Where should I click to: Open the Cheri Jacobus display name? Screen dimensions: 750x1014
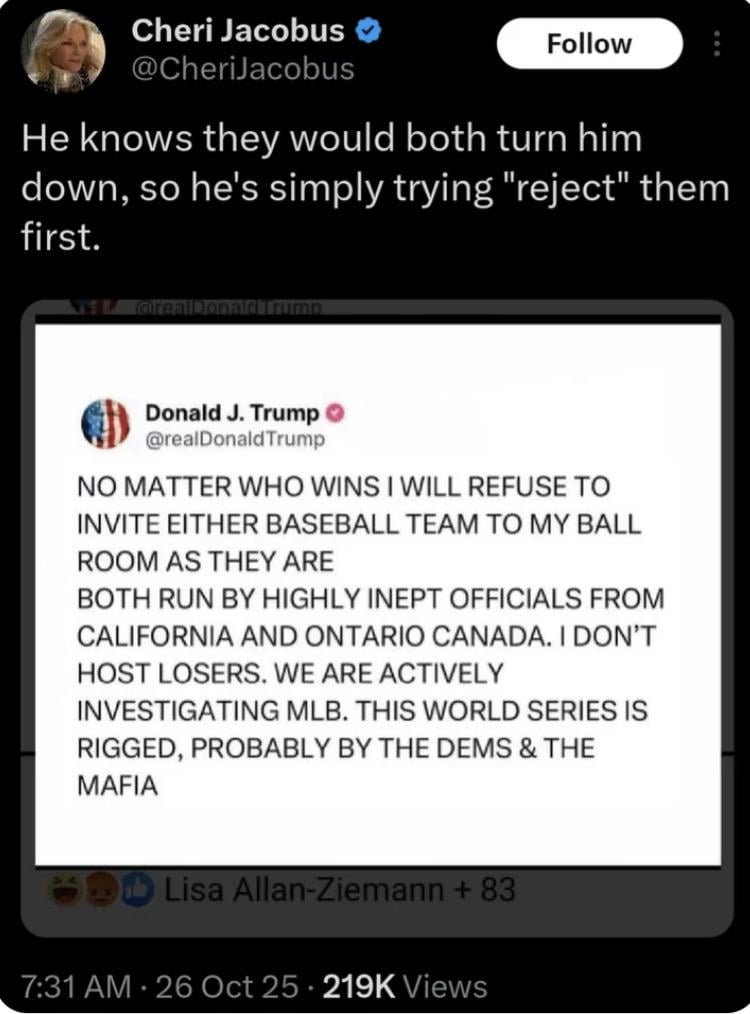(238, 32)
